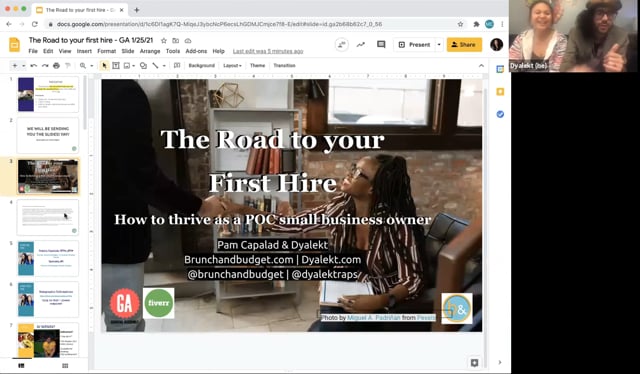The height and width of the screenshot is (374, 640).
Task: Click the Transition button
Action: tap(284, 65)
